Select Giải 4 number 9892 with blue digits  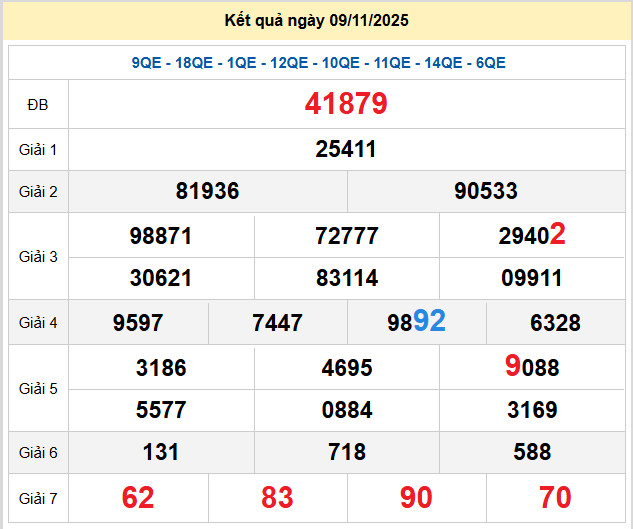pyautogui.click(x=416, y=322)
